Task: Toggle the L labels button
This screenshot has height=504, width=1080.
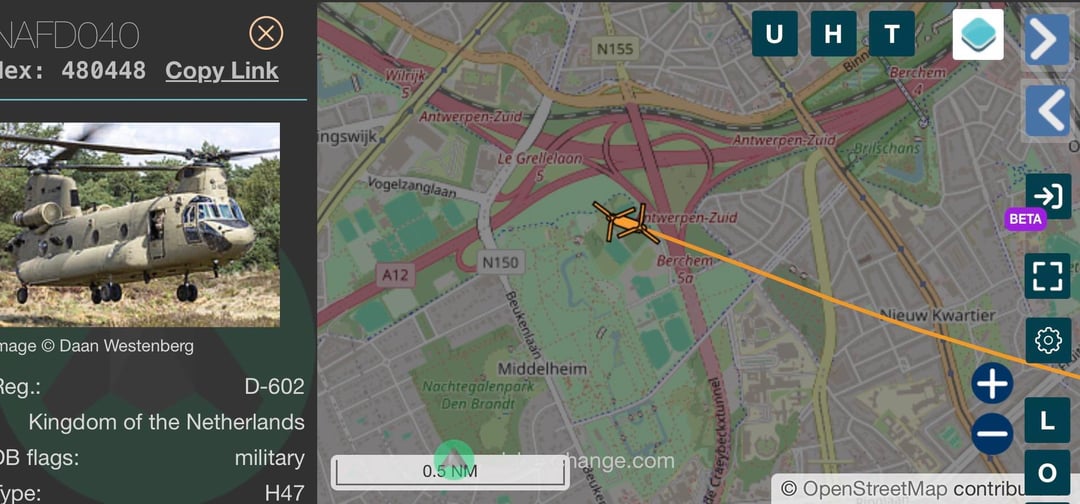Action: click(1047, 420)
